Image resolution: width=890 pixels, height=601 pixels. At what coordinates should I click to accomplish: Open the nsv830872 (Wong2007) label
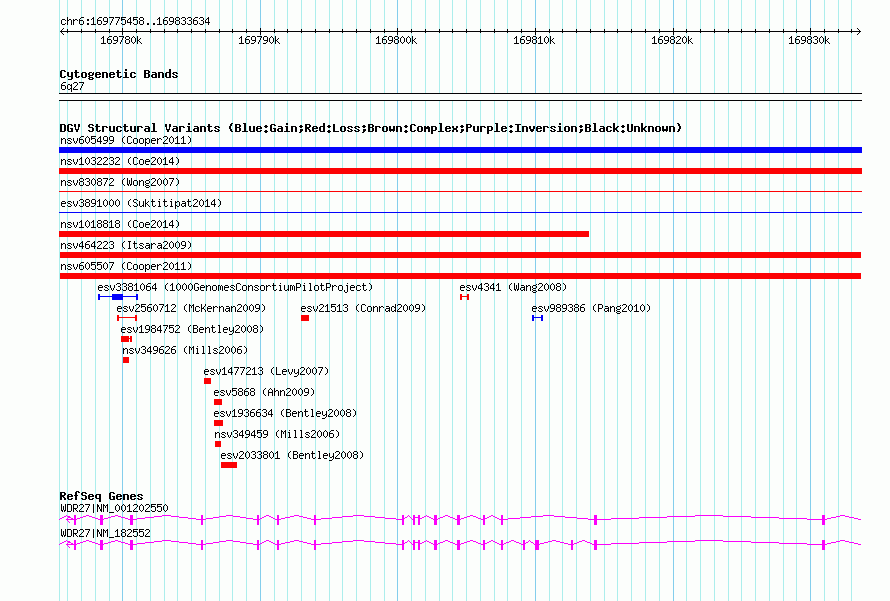click(x=120, y=182)
